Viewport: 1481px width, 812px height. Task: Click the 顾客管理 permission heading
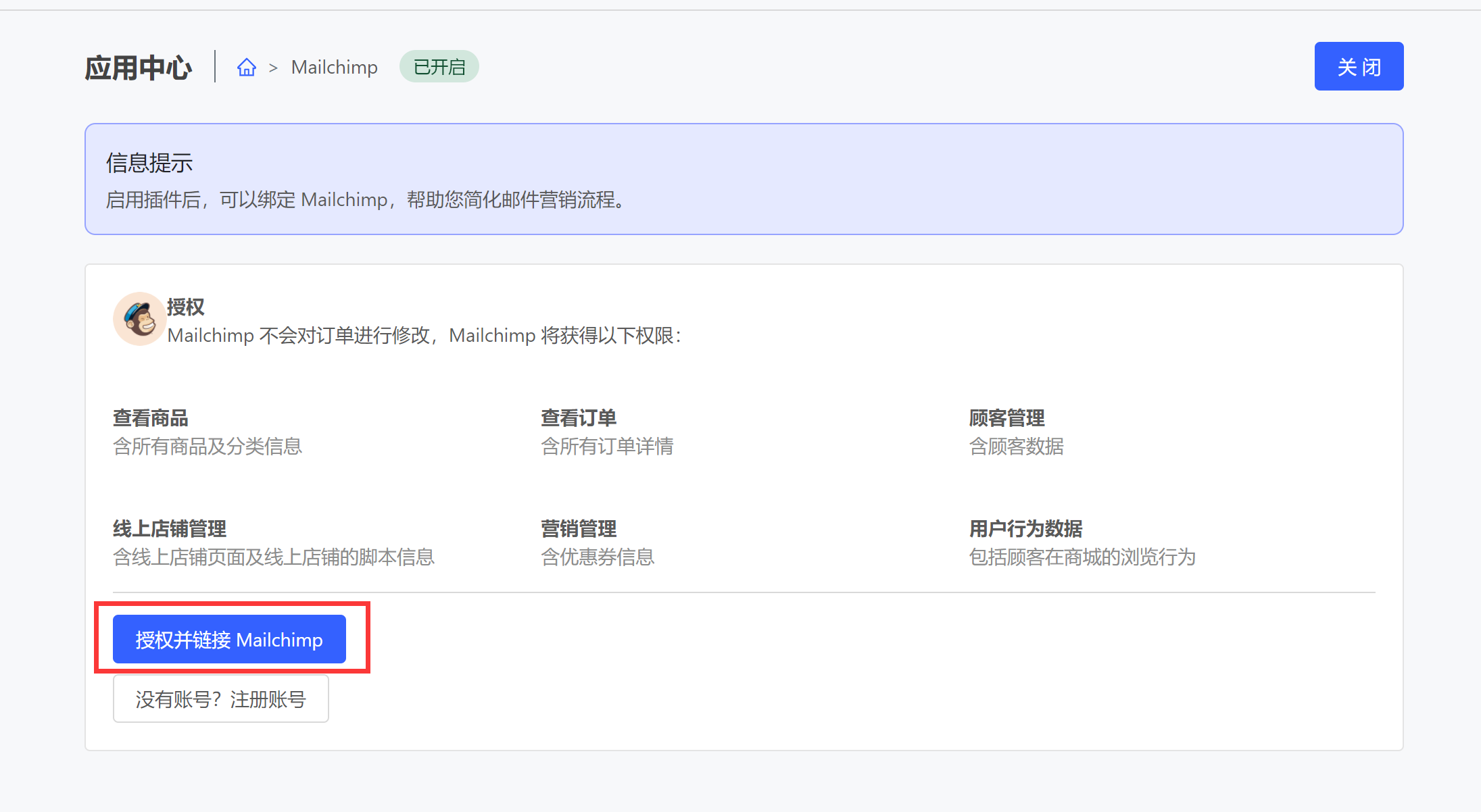(x=1006, y=418)
